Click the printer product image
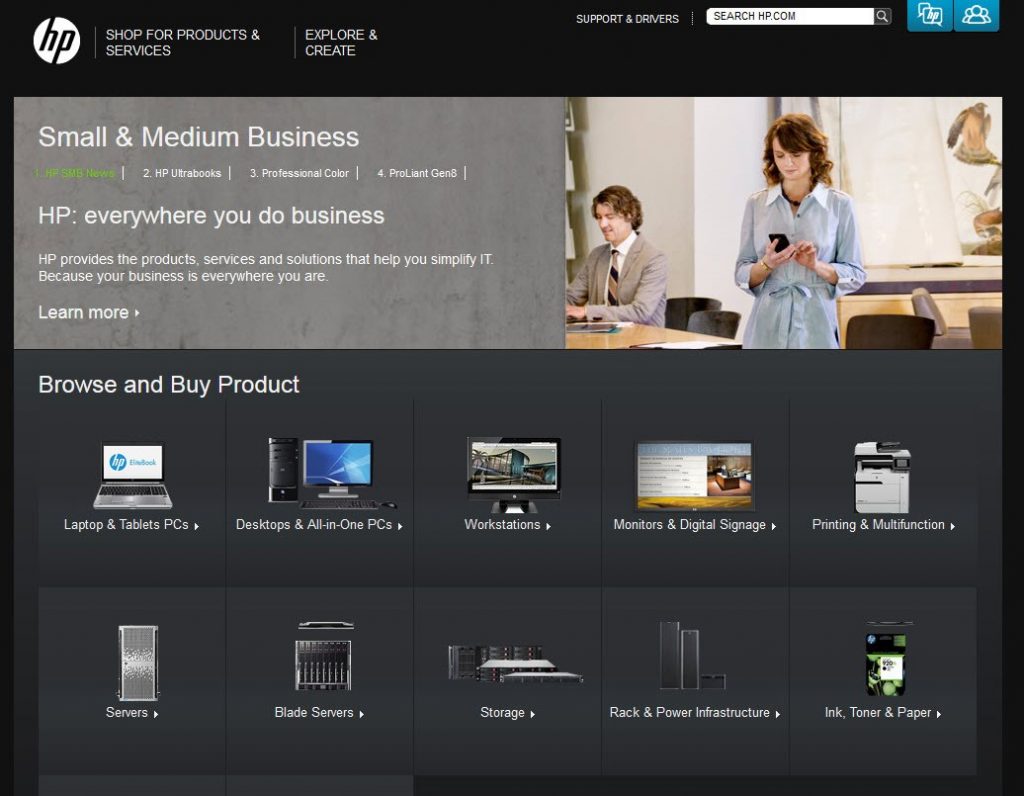This screenshot has height=796, width=1024. 882,477
